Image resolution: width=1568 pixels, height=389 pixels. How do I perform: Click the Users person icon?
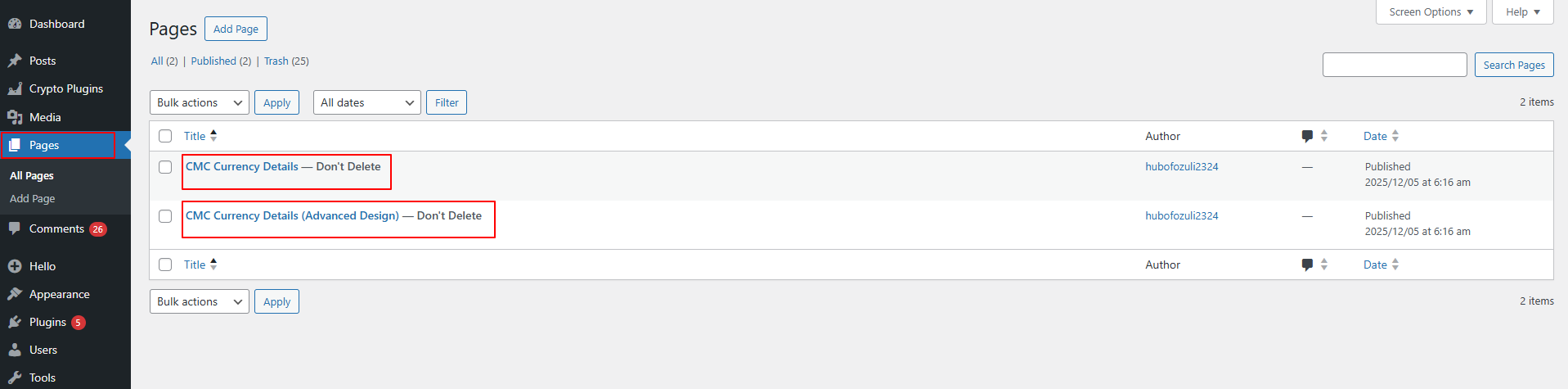pyautogui.click(x=15, y=350)
